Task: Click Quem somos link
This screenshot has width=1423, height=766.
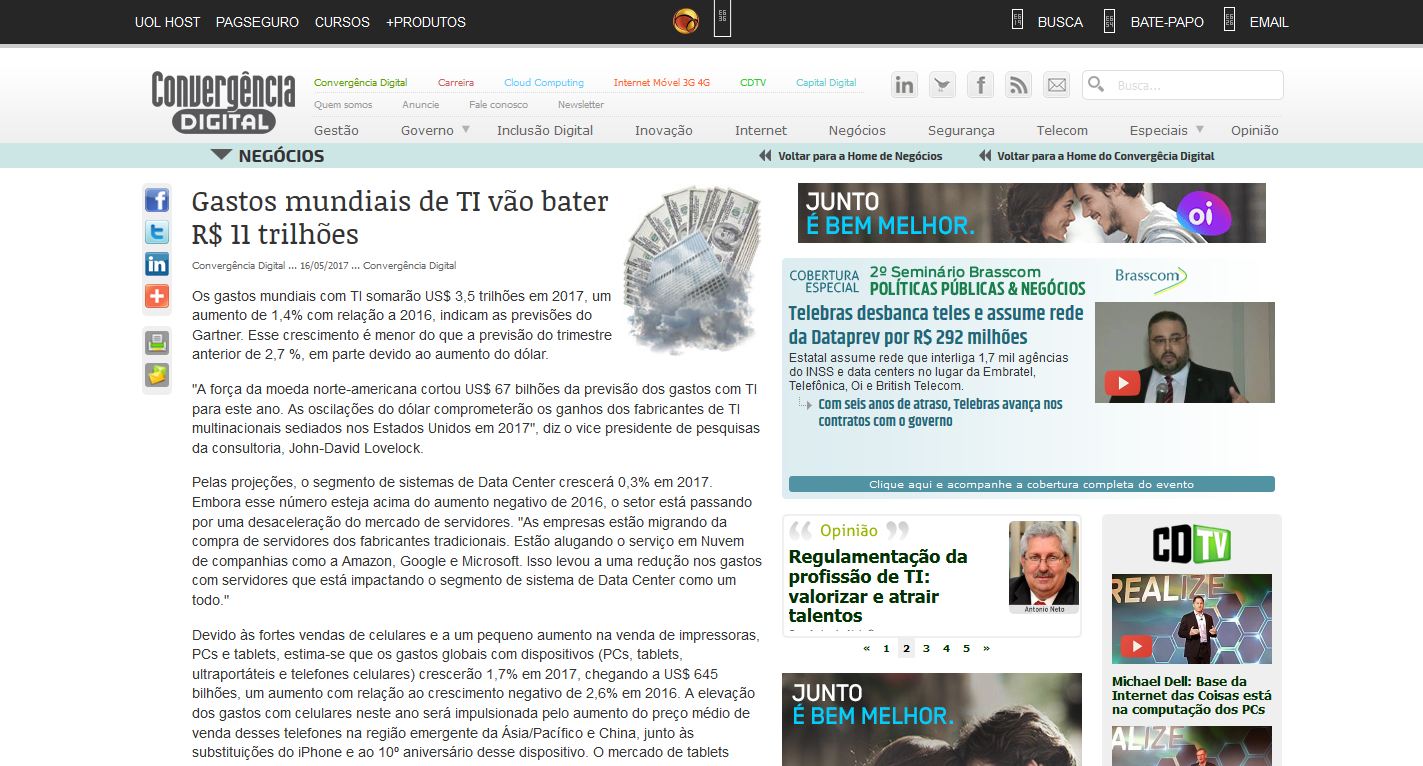Action: click(343, 104)
